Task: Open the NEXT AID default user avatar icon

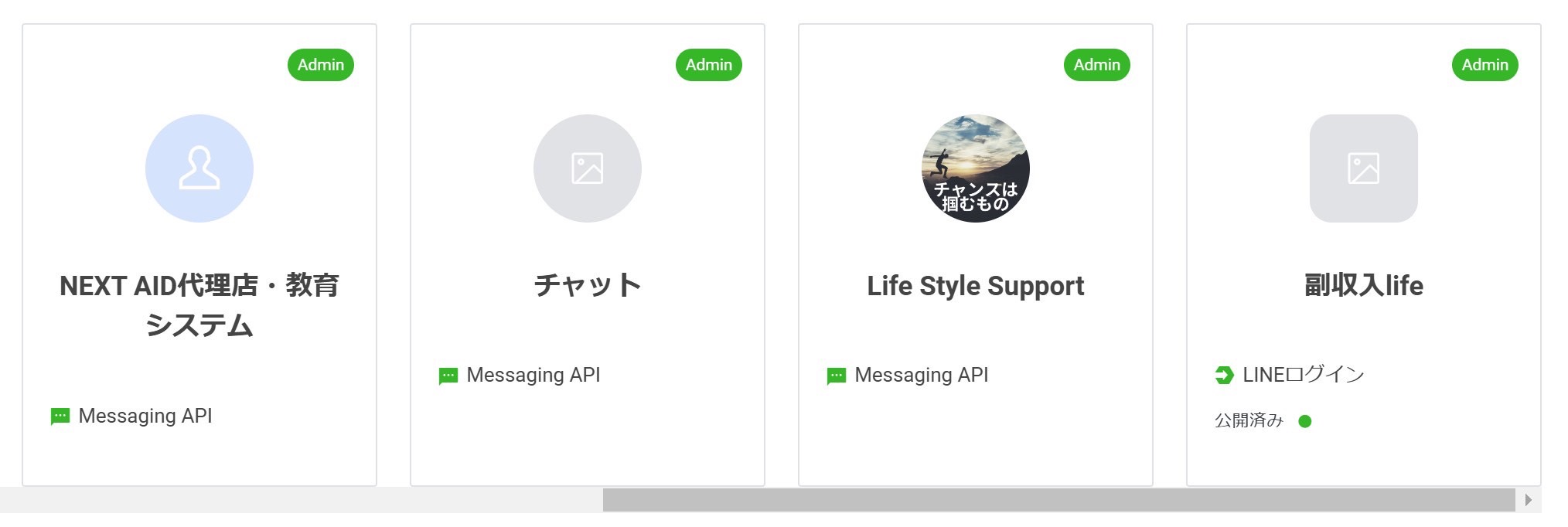Action: click(x=199, y=168)
